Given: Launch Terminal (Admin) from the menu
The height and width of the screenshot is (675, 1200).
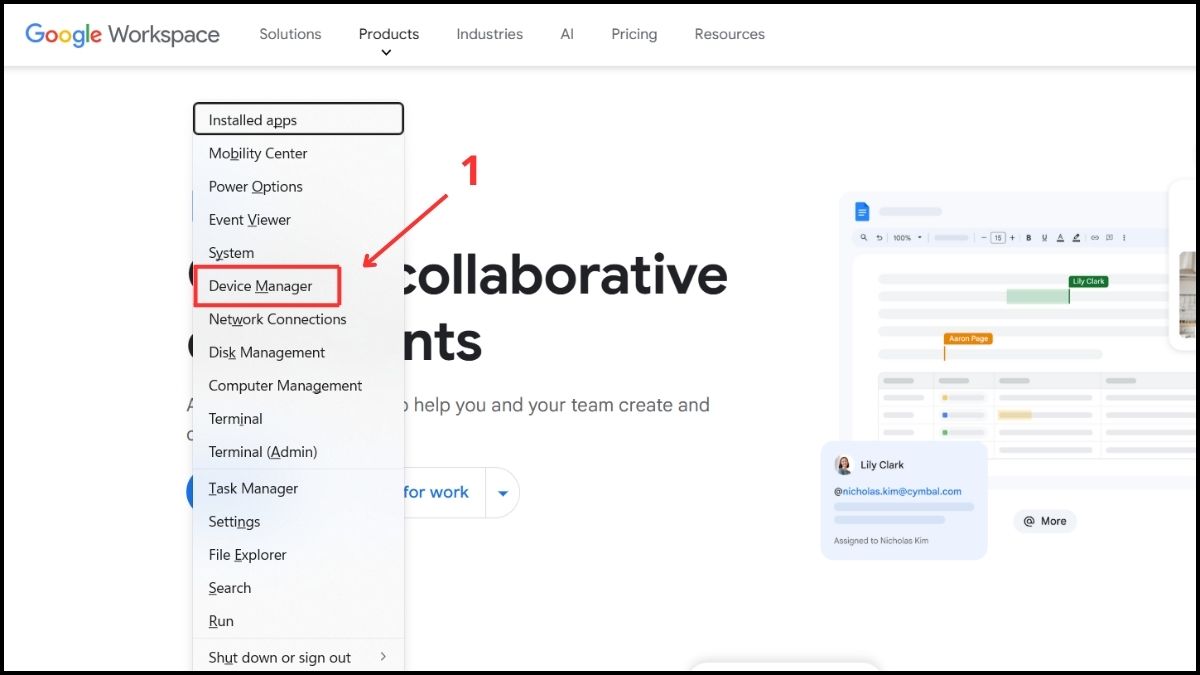Looking at the screenshot, I should coord(298,451).
